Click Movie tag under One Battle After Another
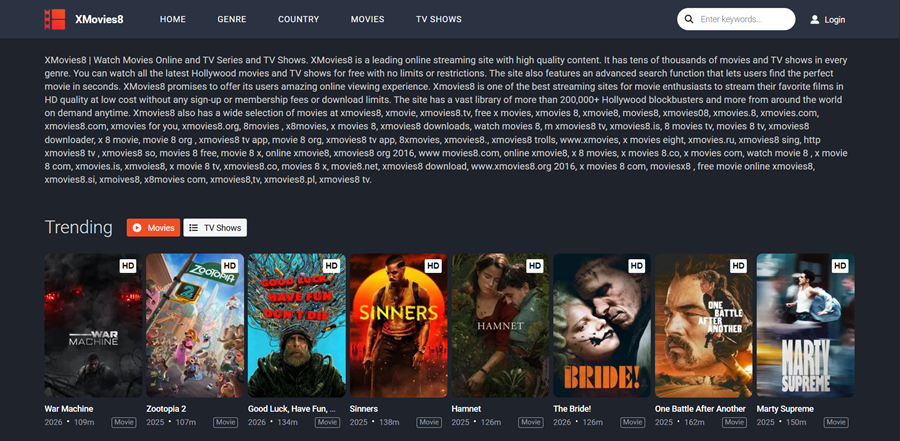Screen dimensions: 900x441 point(735,423)
